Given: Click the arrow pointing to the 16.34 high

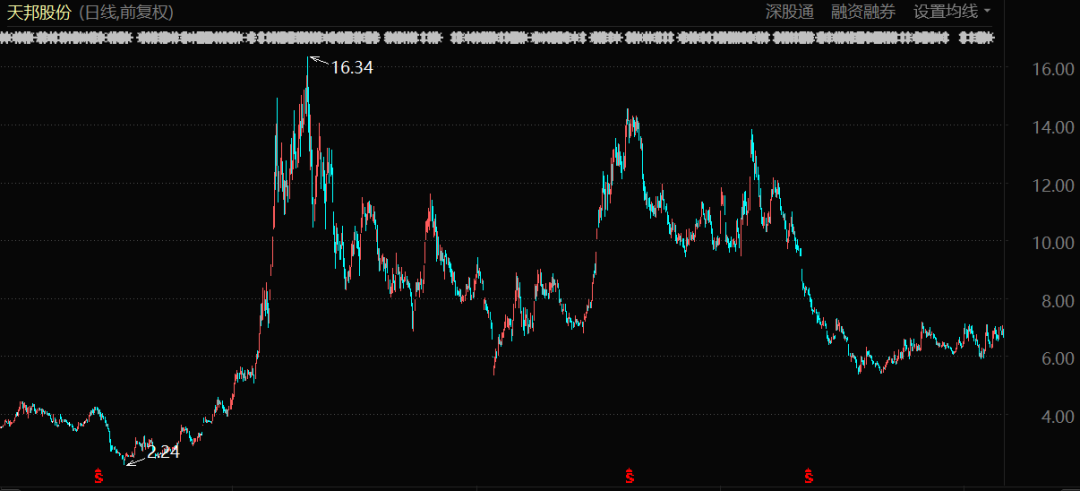Looking at the screenshot, I should click(317, 63).
